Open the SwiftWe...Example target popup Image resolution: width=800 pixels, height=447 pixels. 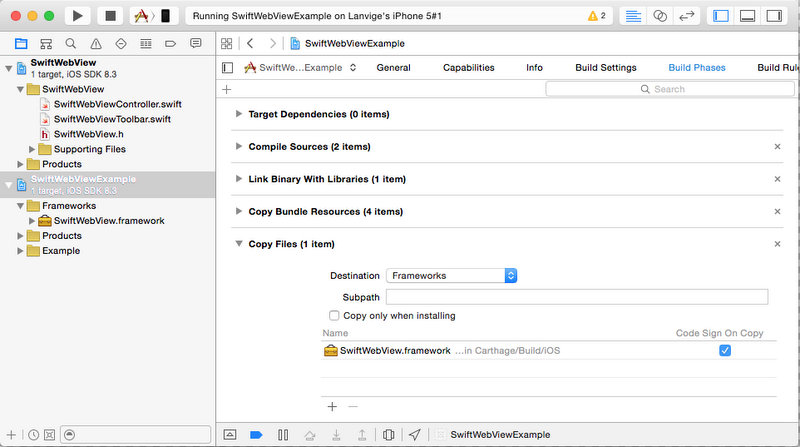(x=300, y=67)
